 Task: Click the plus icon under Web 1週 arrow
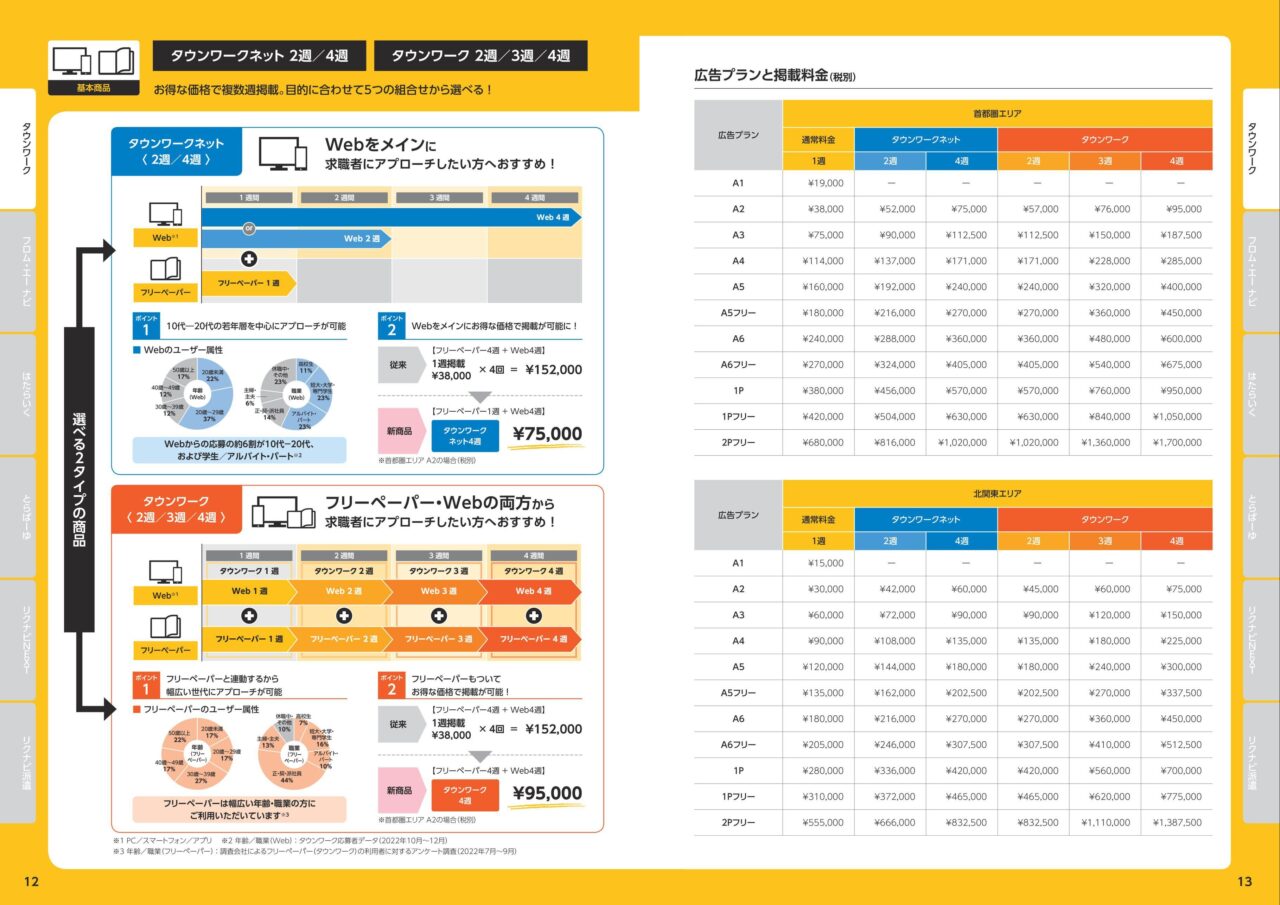[249, 615]
